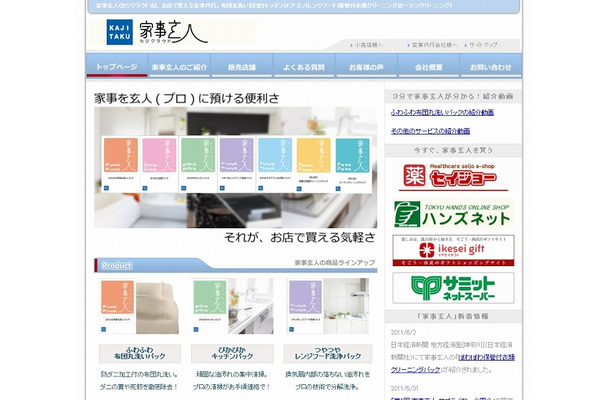Open the 家事玄人のご紹介 tab

tap(179, 67)
